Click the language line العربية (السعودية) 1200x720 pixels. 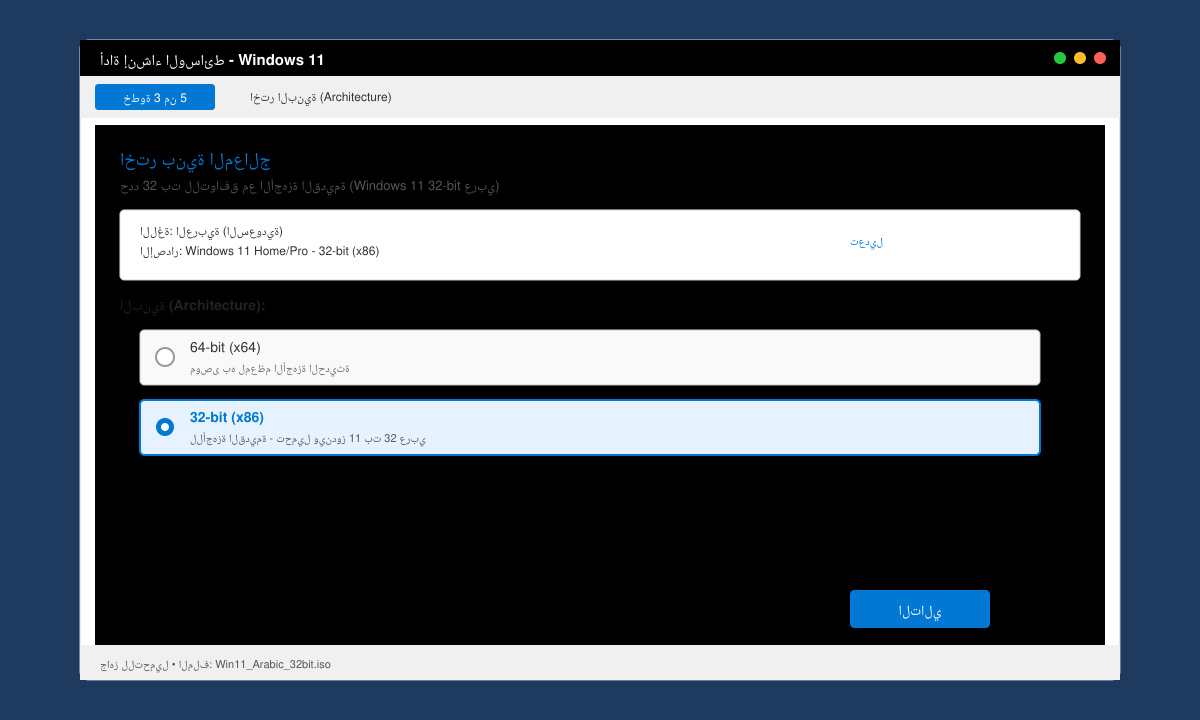click(x=211, y=231)
